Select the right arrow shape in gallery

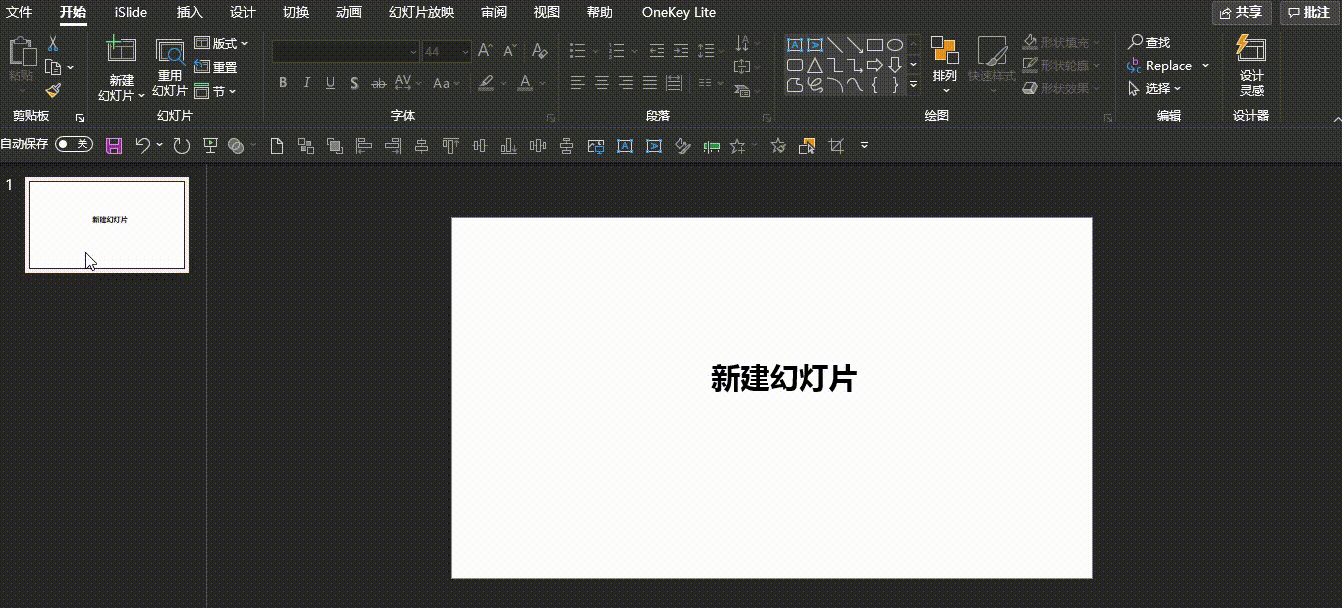click(x=874, y=65)
